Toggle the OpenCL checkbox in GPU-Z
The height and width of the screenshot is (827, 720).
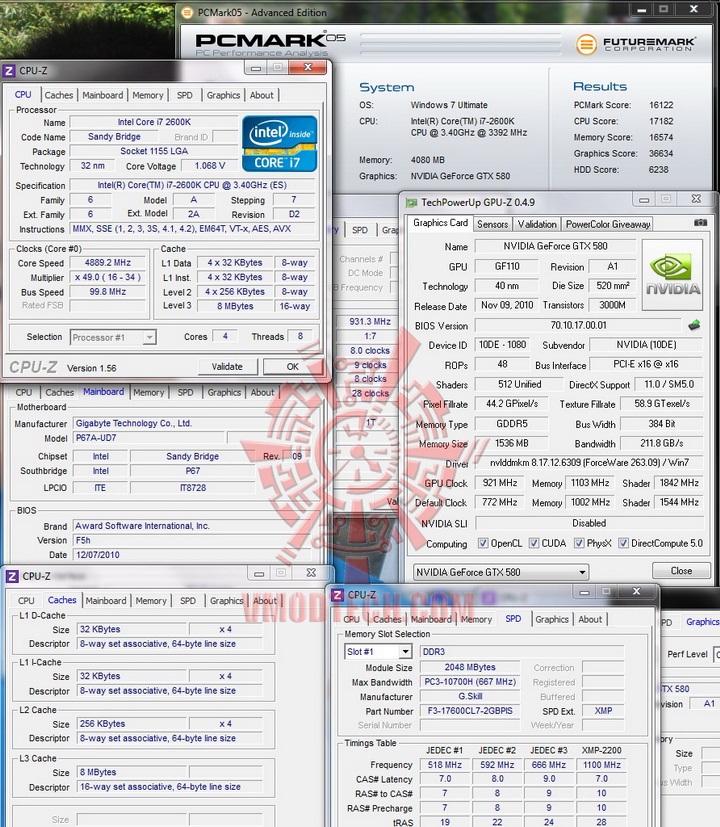(x=483, y=543)
